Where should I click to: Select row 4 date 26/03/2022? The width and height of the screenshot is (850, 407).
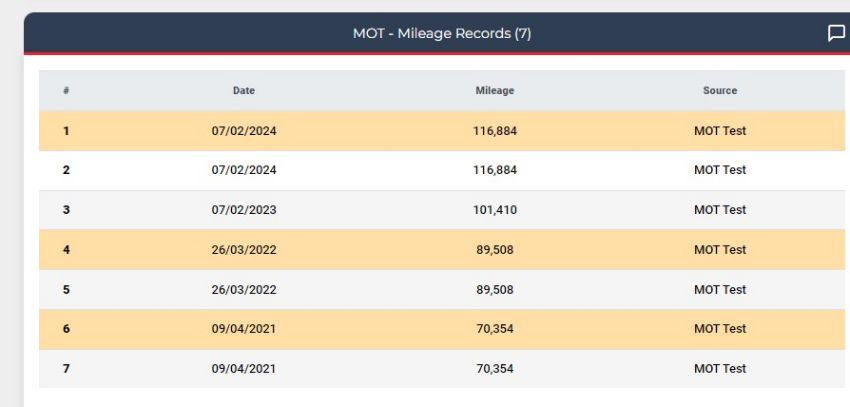tap(244, 250)
